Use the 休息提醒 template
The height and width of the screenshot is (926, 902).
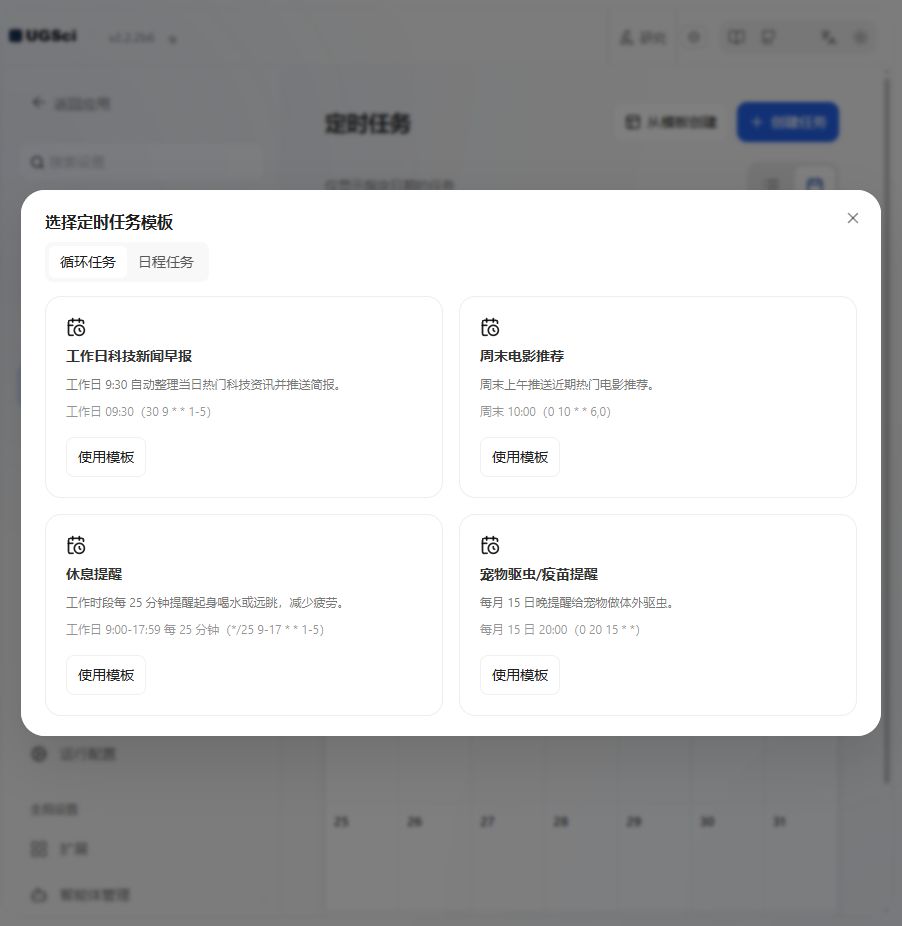[x=106, y=675]
